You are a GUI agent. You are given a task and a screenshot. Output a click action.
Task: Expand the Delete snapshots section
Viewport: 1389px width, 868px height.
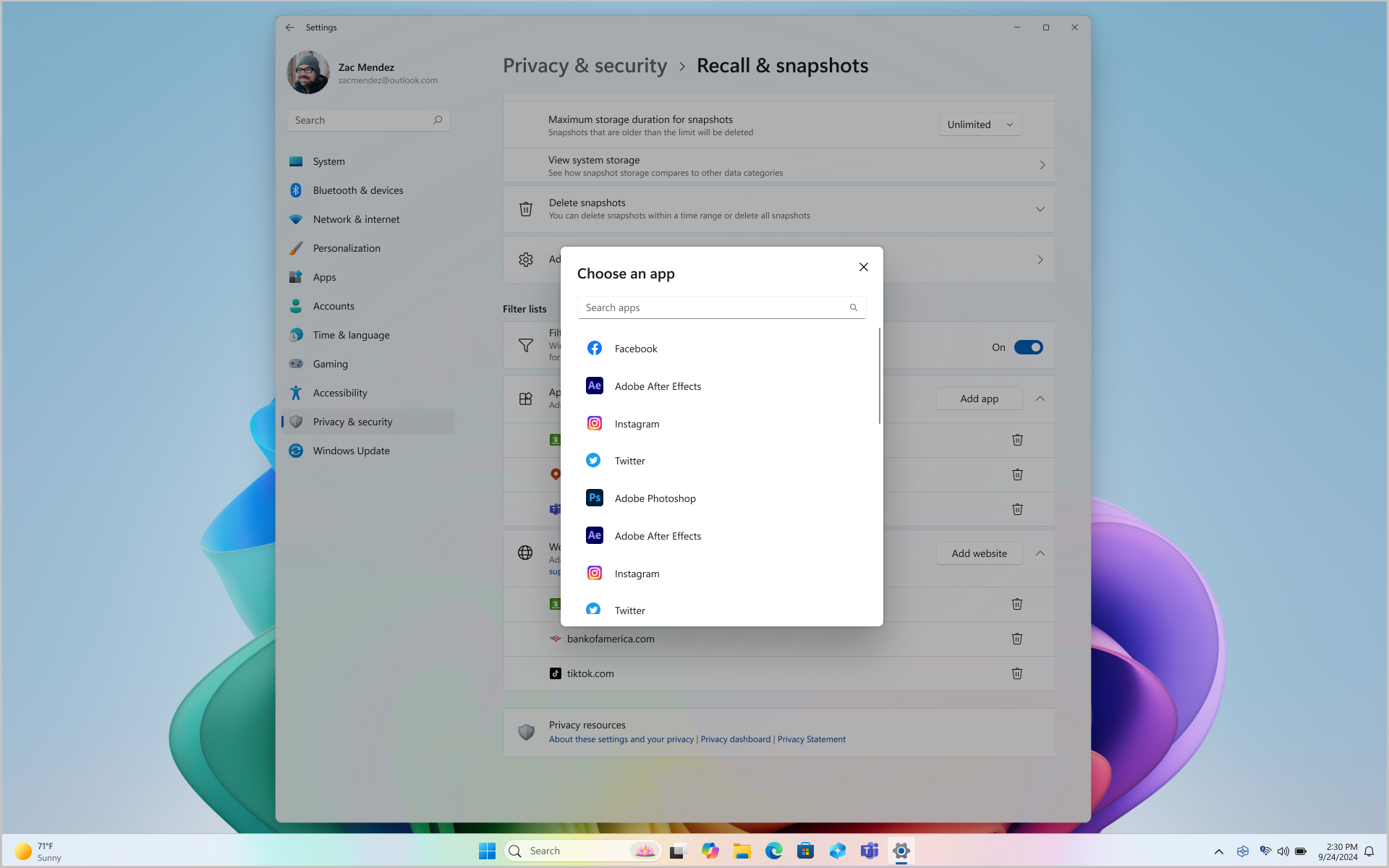(1040, 208)
